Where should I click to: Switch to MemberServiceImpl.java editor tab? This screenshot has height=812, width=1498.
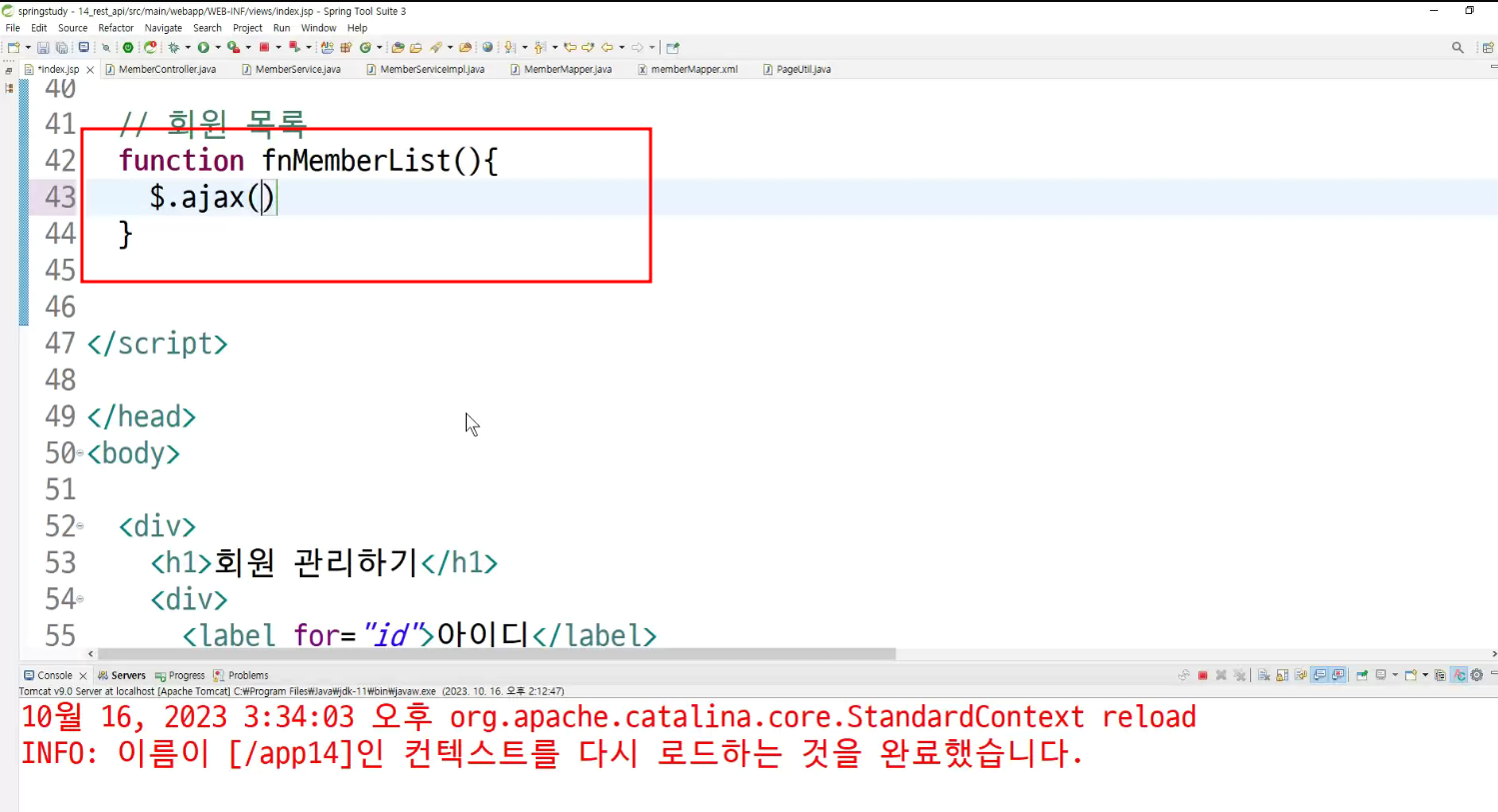click(x=425, y=69)
